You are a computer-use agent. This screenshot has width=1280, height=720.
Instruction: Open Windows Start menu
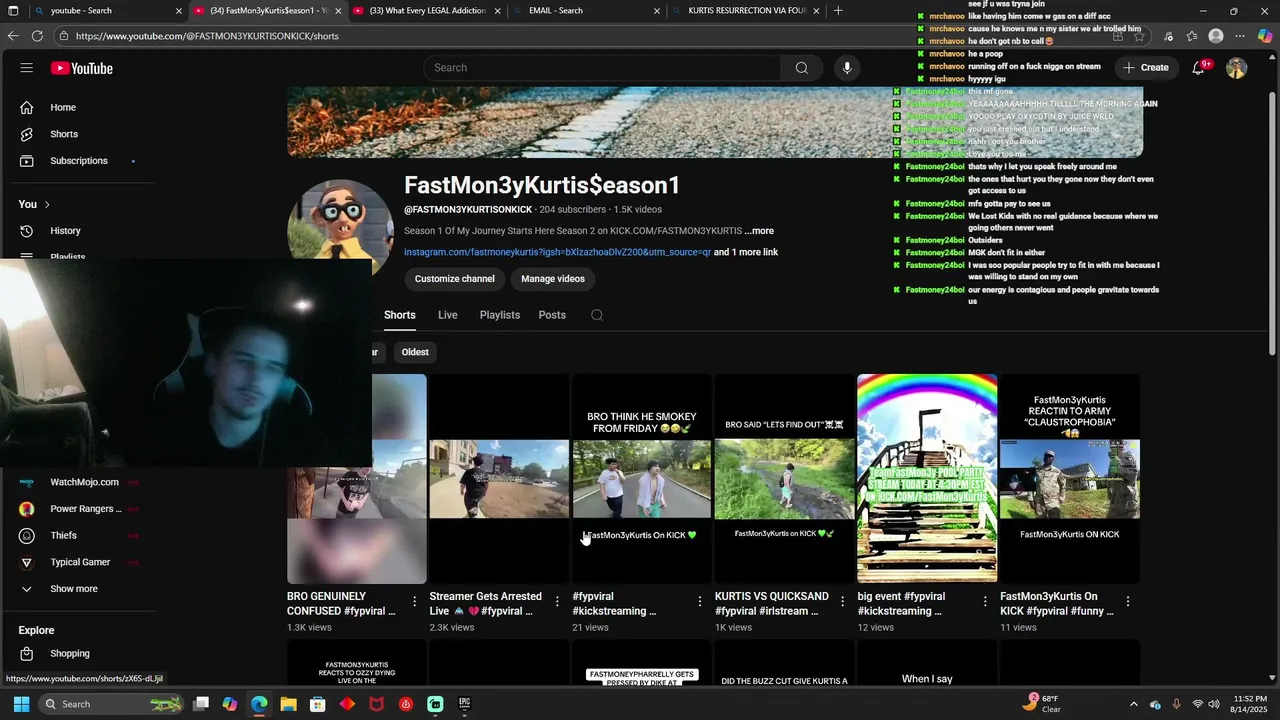click(21, 704)
